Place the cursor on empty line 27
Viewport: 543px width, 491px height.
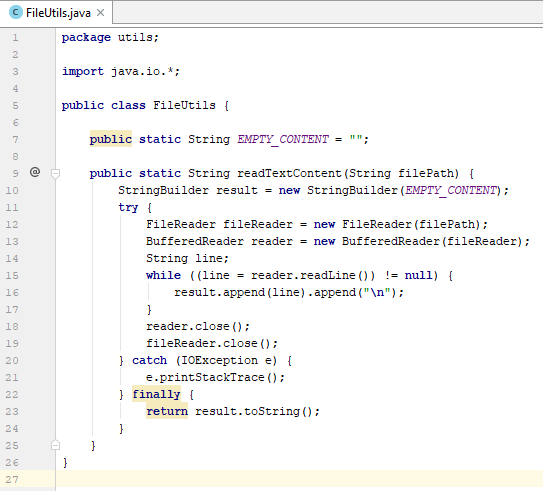(x=299, y=479)
